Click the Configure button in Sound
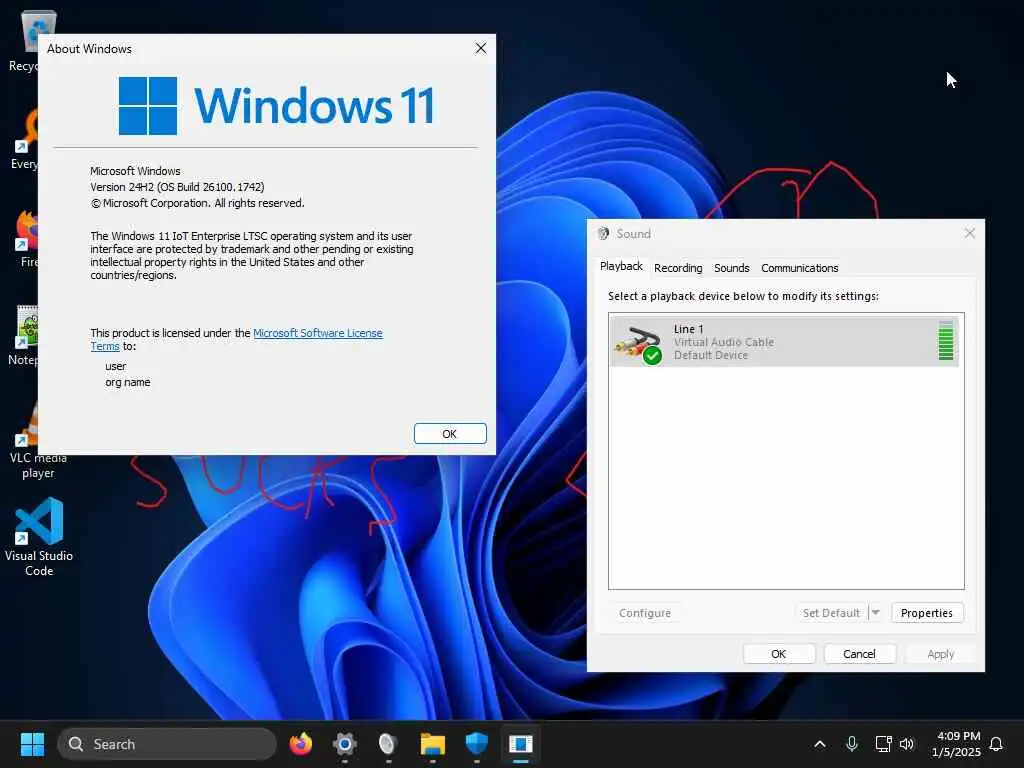 click(x=645, y=613)
